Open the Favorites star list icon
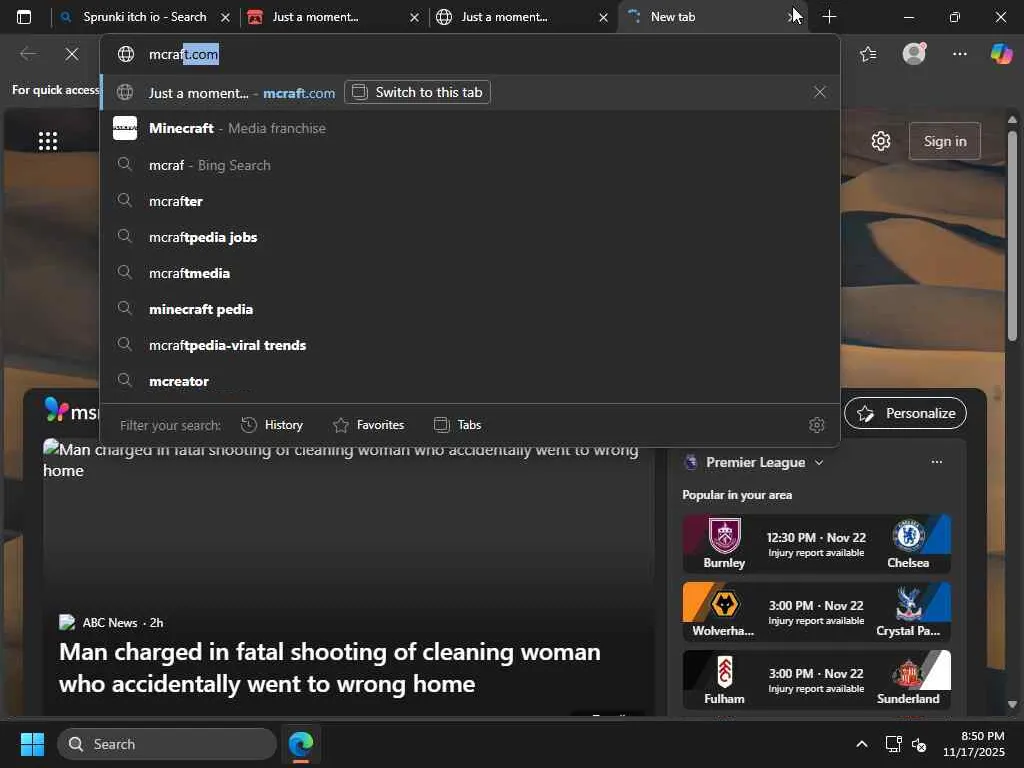 (x=868, y=54)
